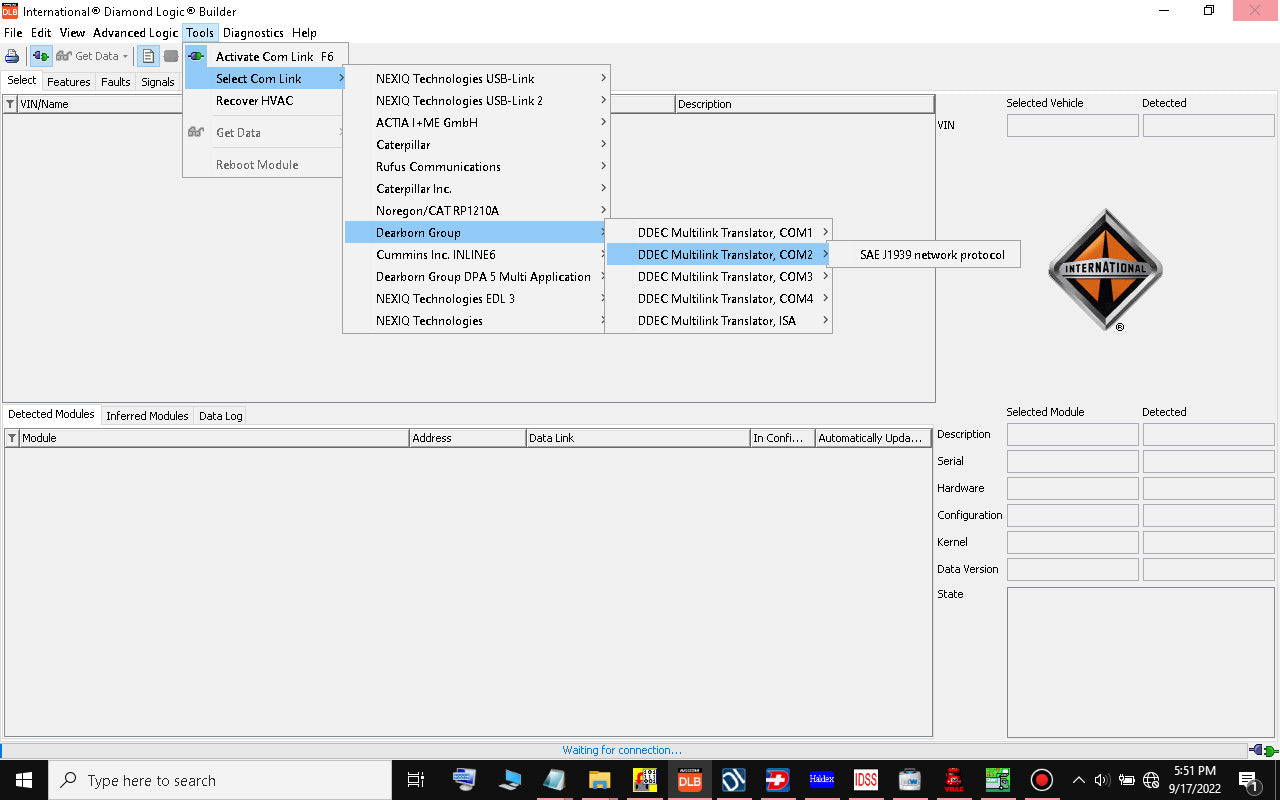Screen dimensions: 1280x800
Task: Click the connection status plug icon, bottom right
Action: (1263, 750)
